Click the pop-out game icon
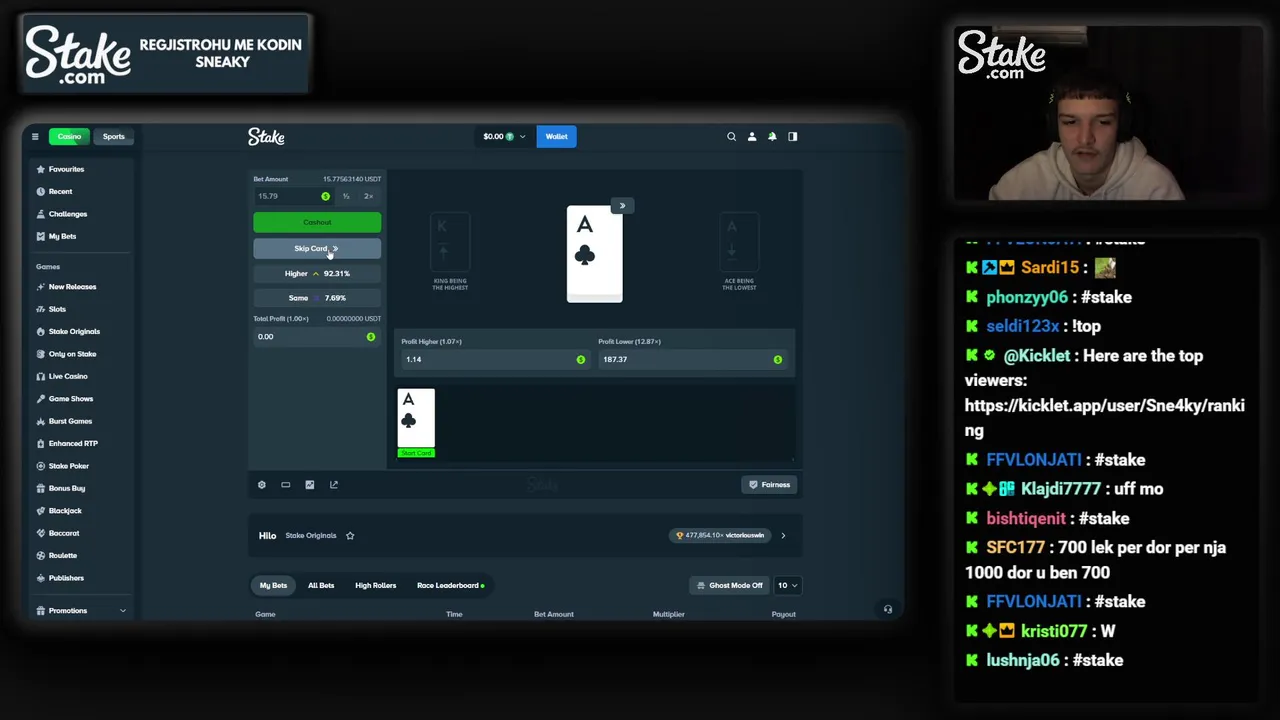Viewport: 1280px width, 720px height. (x=334, y=485)
